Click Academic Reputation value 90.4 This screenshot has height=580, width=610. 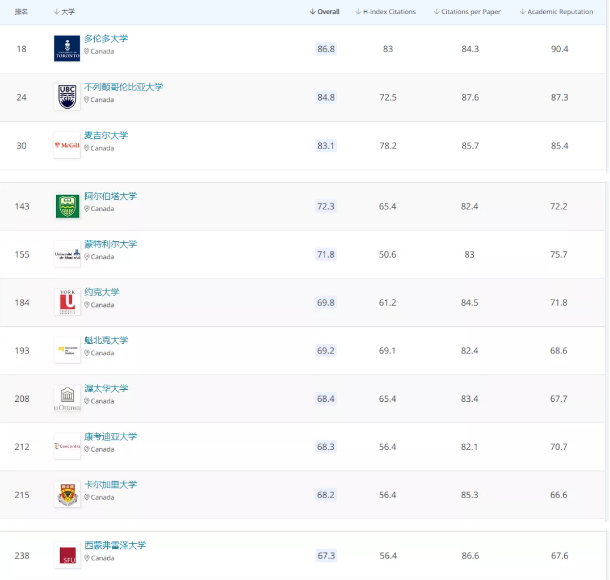[x=559, y=49]
